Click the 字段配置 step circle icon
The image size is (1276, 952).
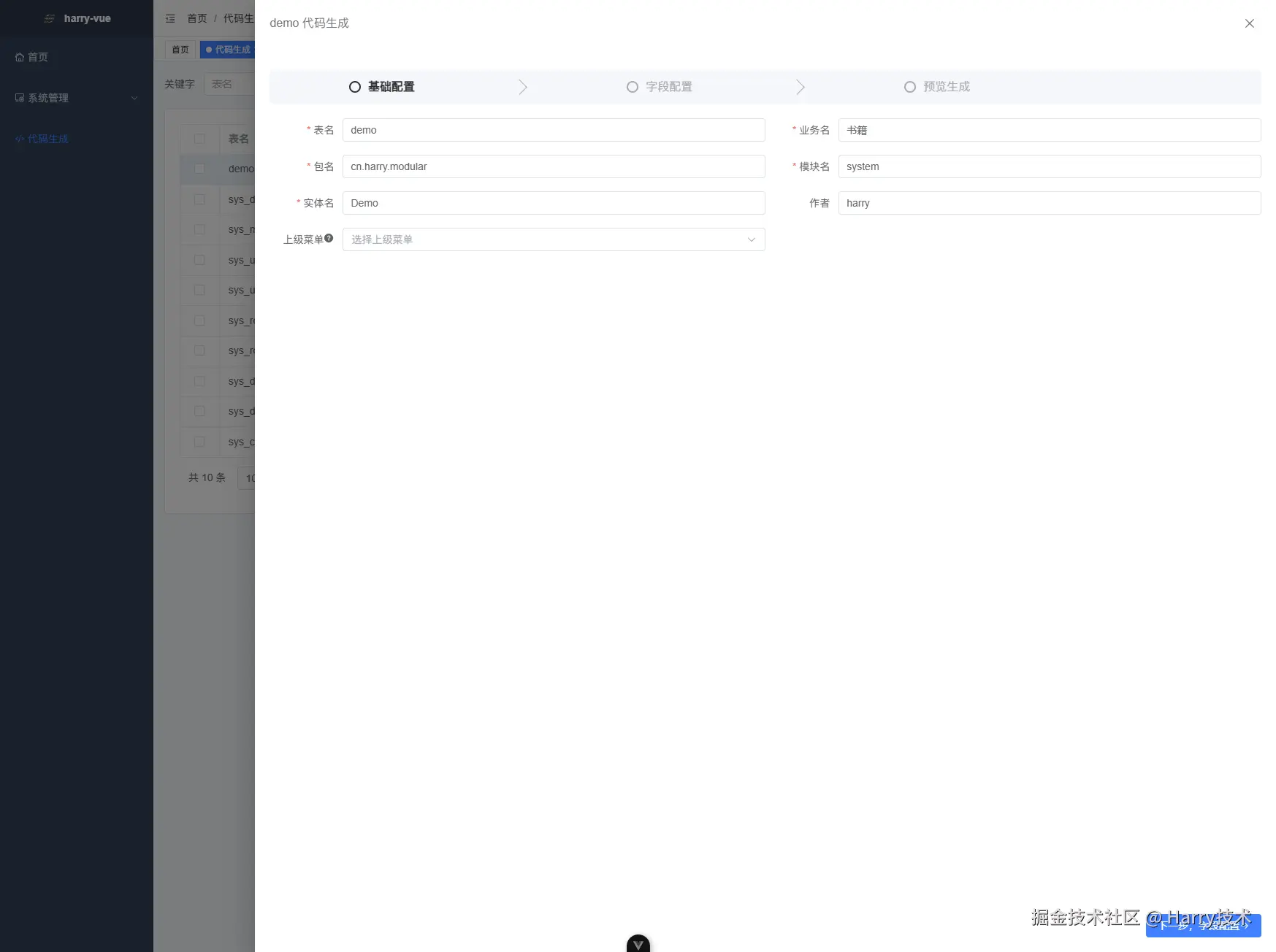tap(633, 87)
